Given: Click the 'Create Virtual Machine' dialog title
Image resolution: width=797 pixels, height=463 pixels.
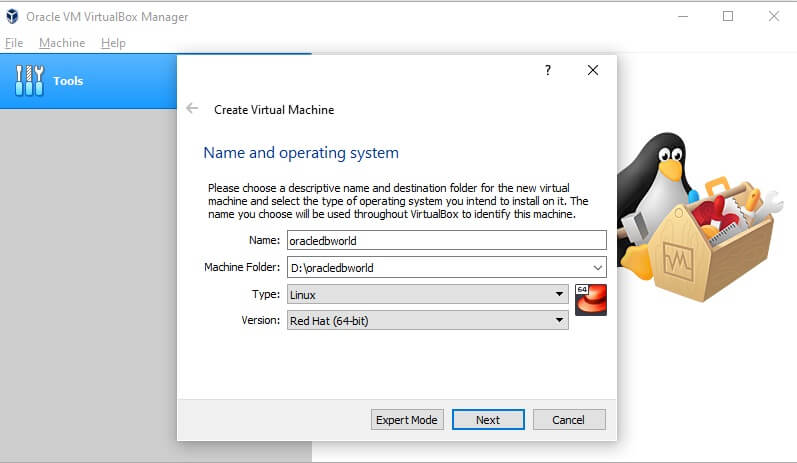Looking at the screenshot, I should click(x=274, y=110).
